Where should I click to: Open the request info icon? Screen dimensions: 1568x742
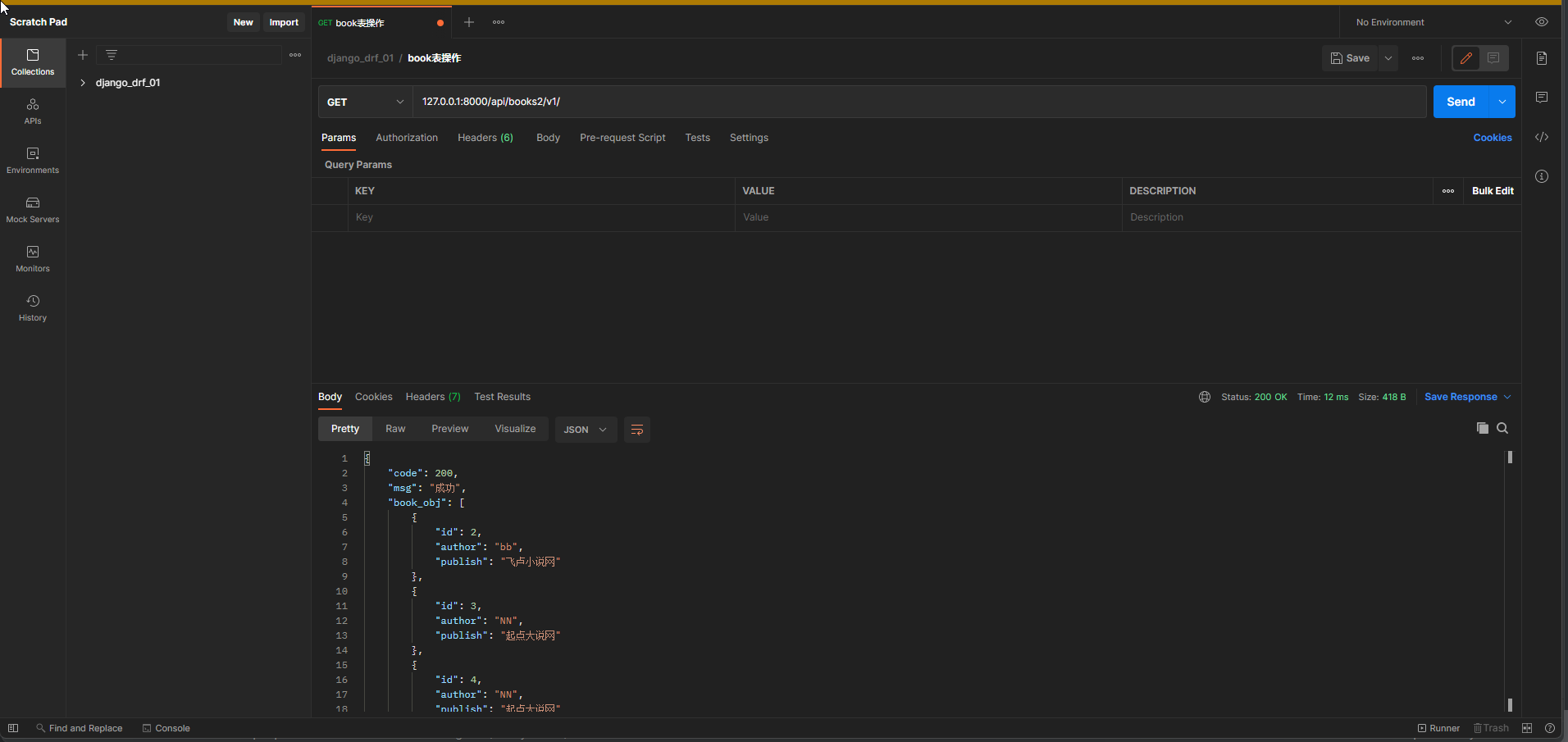(x=1542, y=176)
